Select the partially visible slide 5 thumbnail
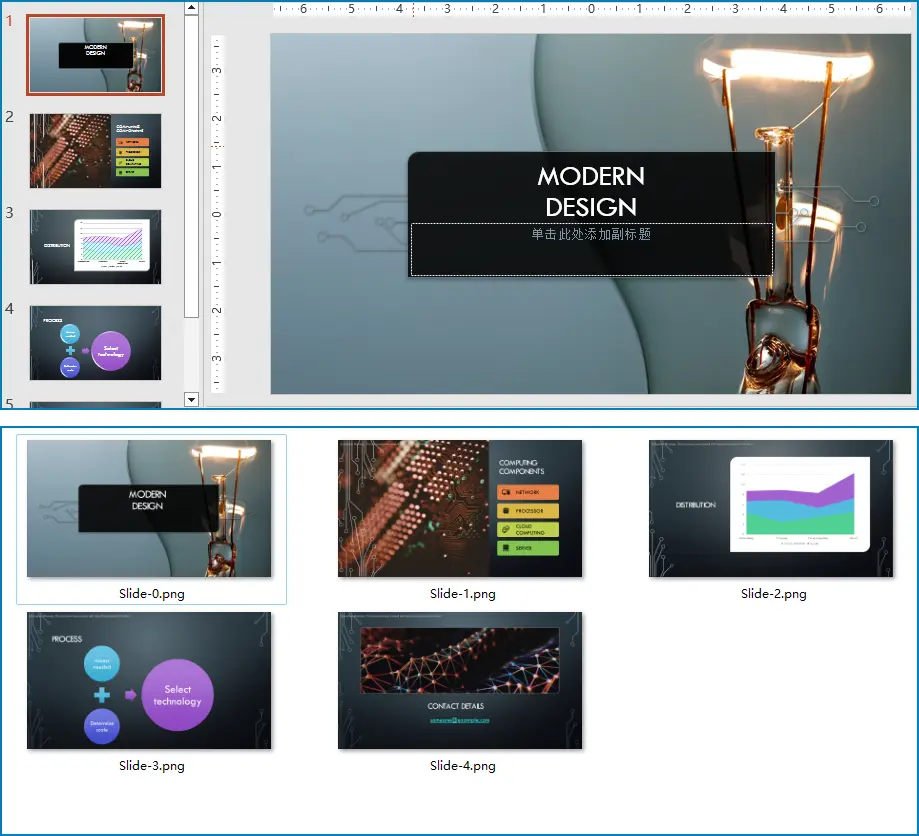The width and height of the screenshot is (919, 836). tap(95, 405)
